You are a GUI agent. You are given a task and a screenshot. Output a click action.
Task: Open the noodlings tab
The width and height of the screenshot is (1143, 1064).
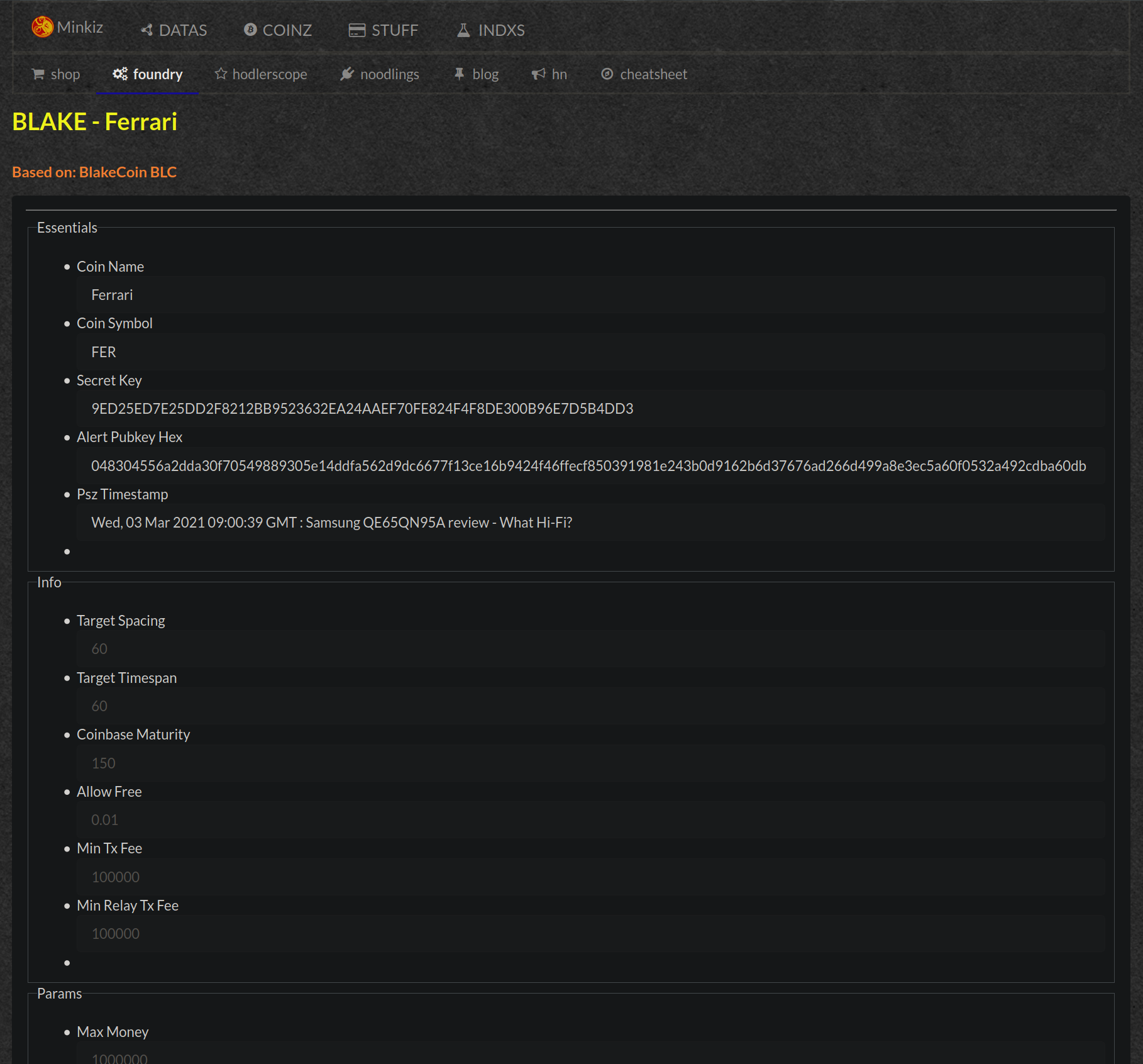click(380, 74)
